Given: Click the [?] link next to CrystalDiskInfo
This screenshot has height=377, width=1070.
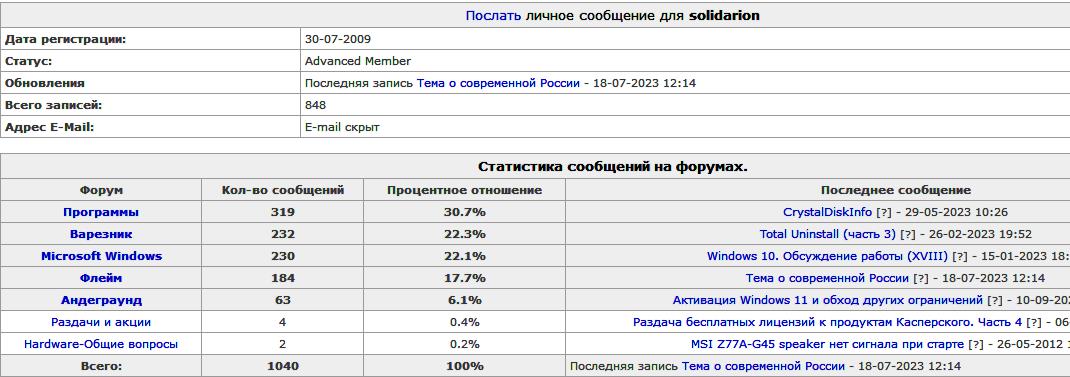Looking at the screenshot, I should click(884, 212).
